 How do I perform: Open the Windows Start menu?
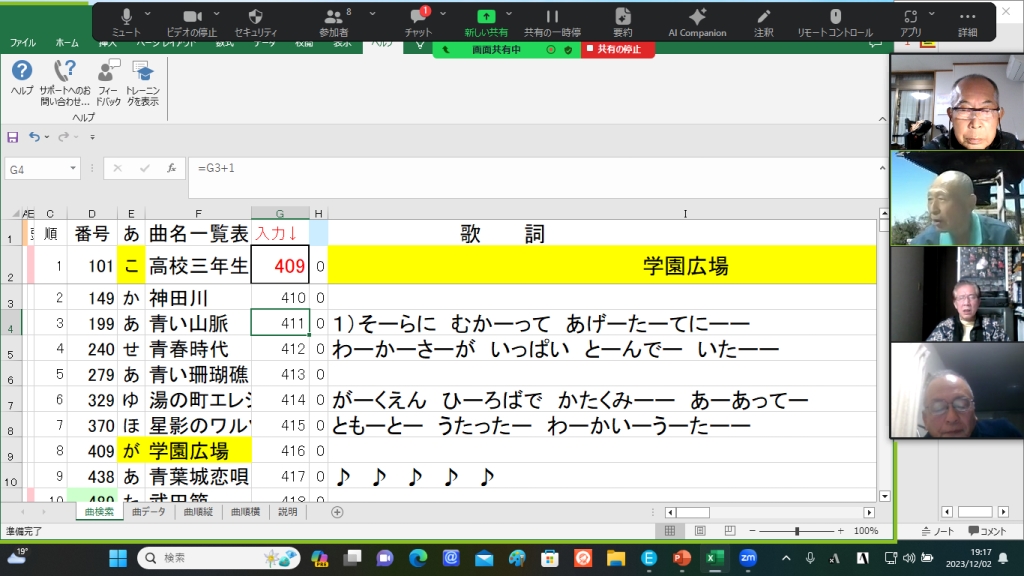point(118,558)
